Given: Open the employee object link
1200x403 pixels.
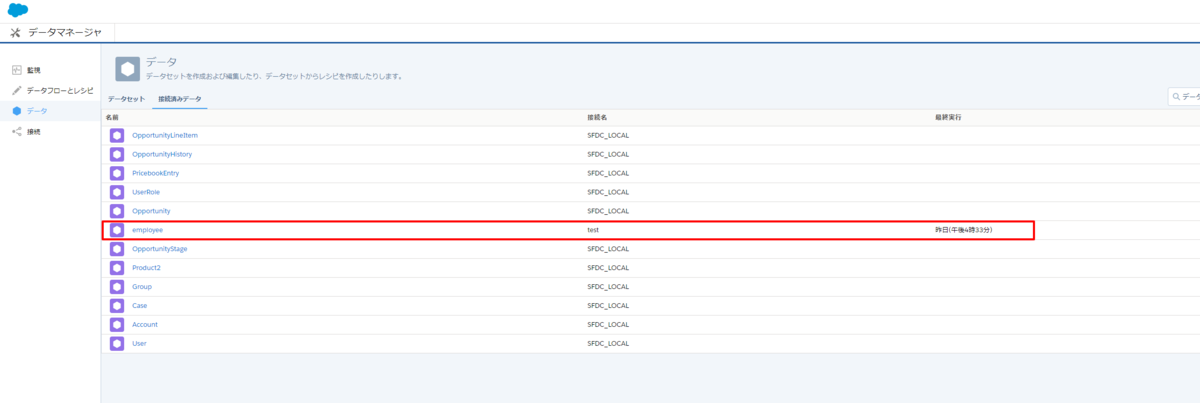Looking at the screenshot, I should click(147, 230).
